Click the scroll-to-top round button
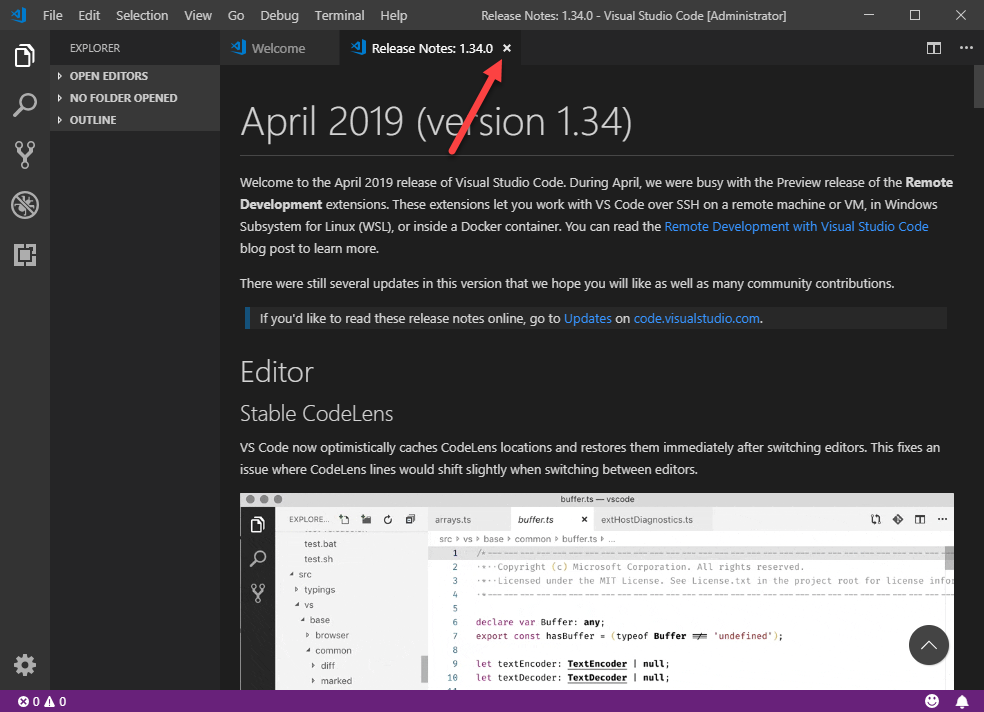984x712 pixels. point(929,645)
